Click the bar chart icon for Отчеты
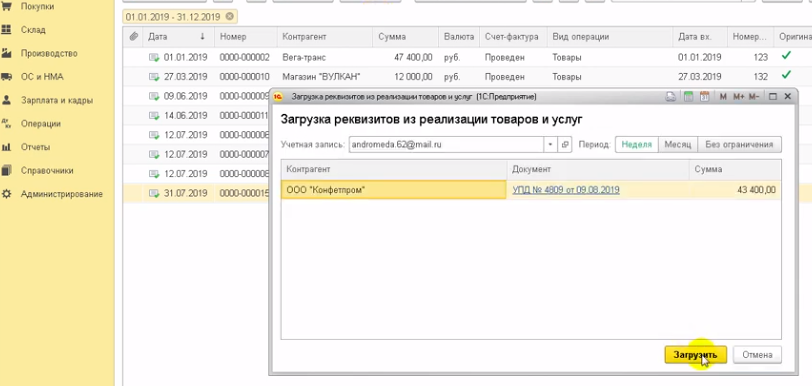This screenshot has height=386, width=812. [x=7, y=147]
